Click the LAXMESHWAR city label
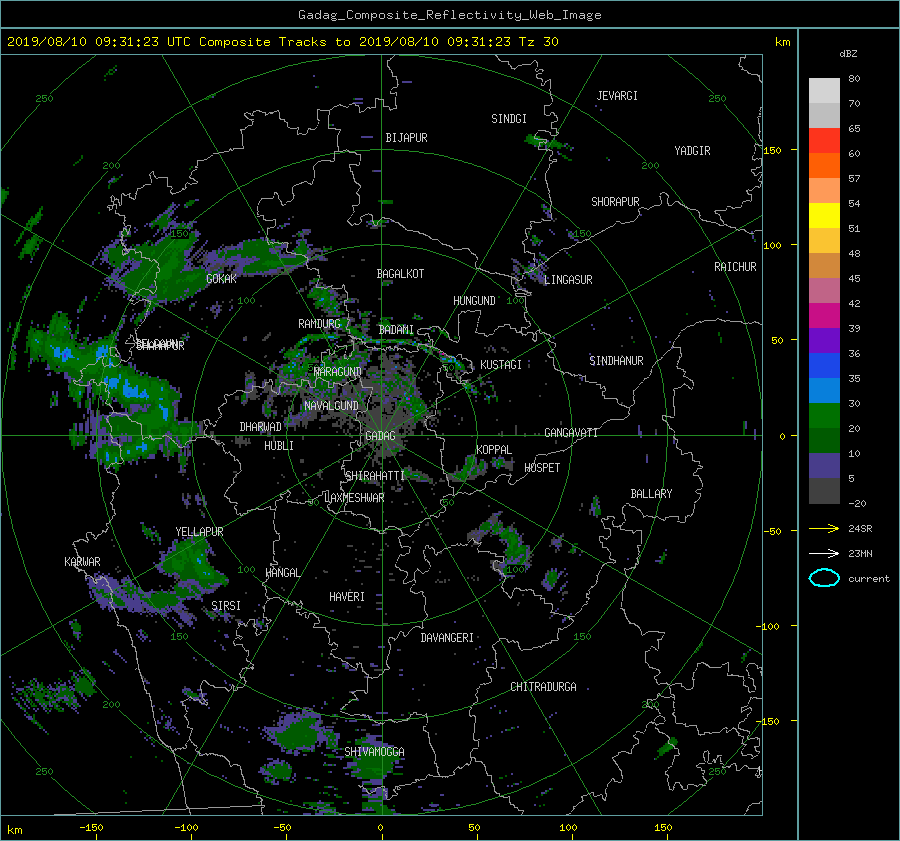The width and height of the screenshot is (900, 841). pos(354,498)
